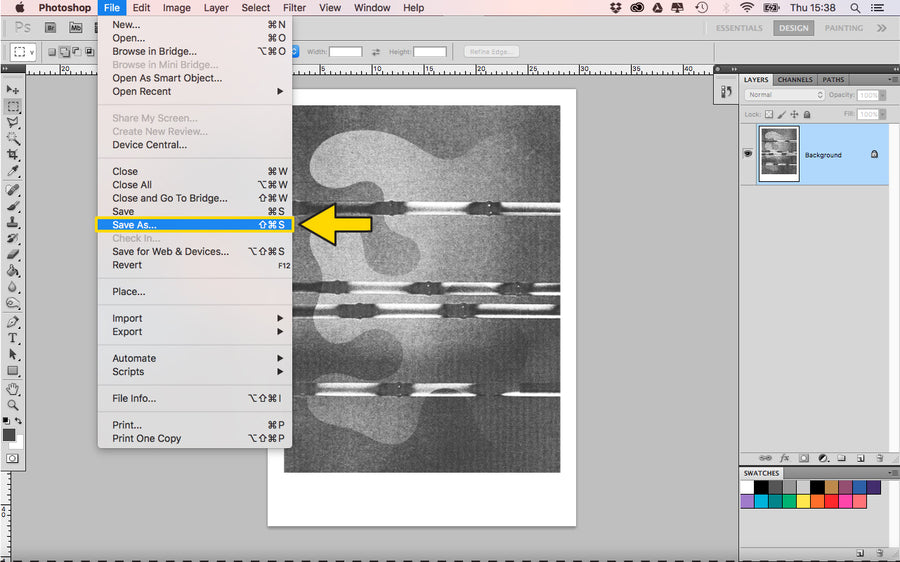Screen dimensions: 900x562
Task: Select the Zoom tool
Action: click(13, 405)
